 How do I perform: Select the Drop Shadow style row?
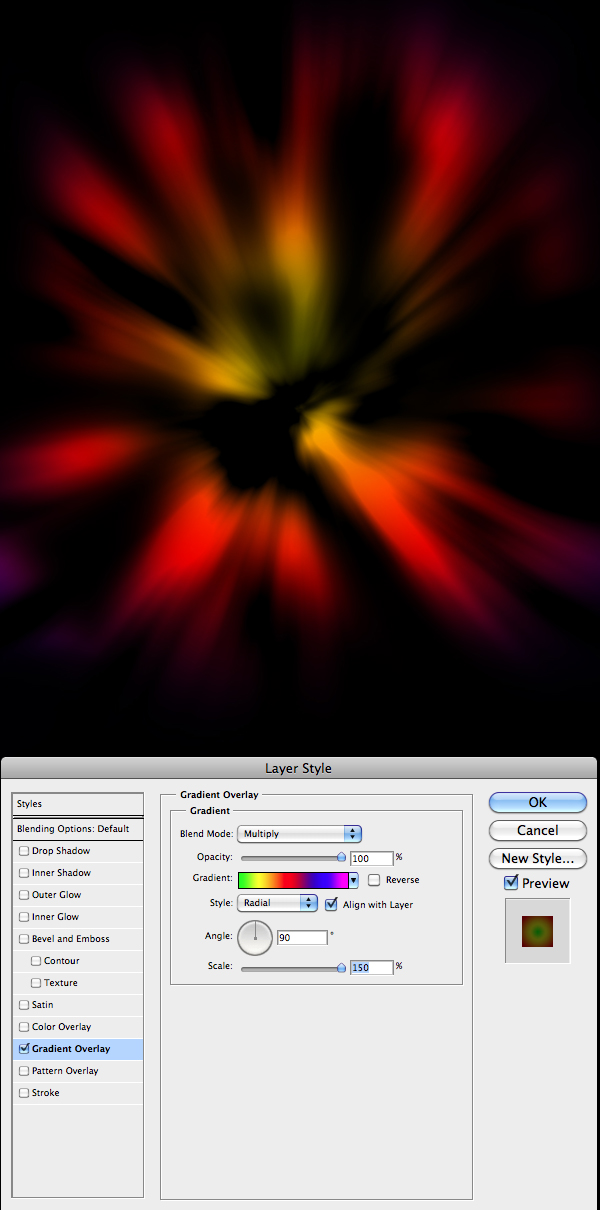click(x=77, y=851)
